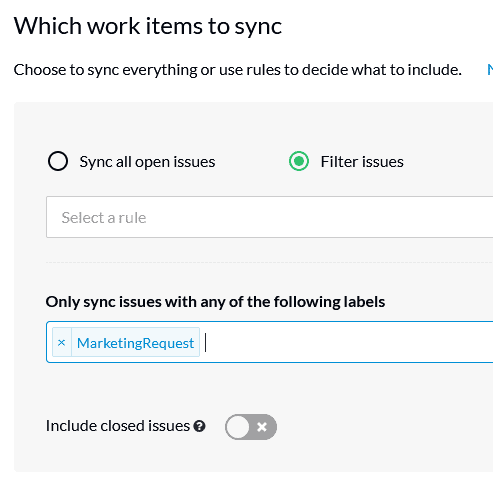This screenshot has width=493, height=496.
Task: Open the blue link beside the description text
Action: tap(490, 70)
